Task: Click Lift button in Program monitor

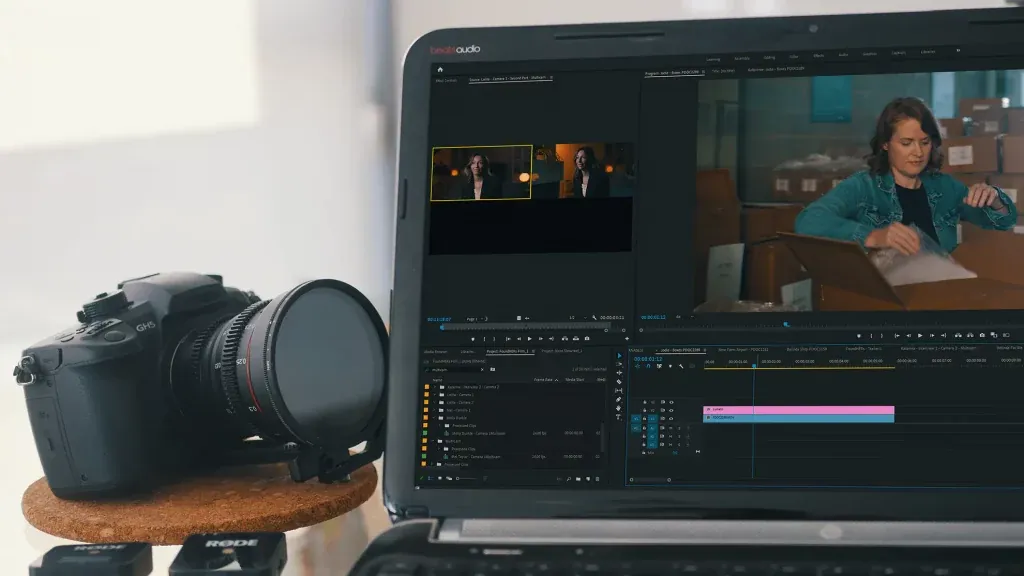Action: (958, 336)
